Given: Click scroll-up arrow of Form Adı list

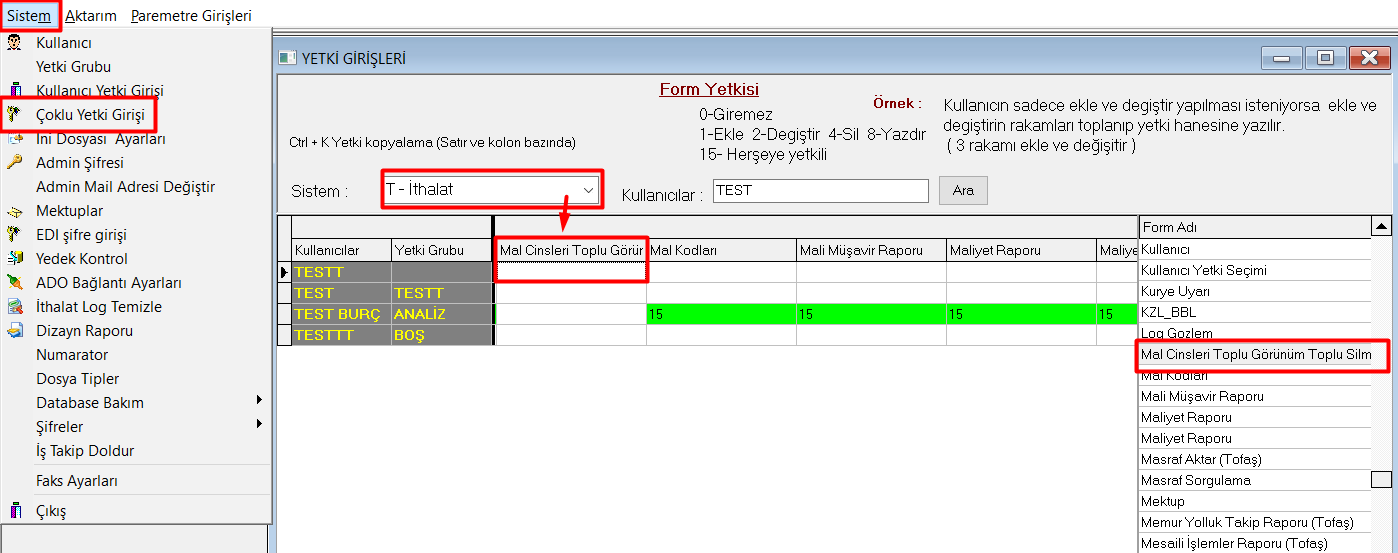Looking at the screenshot, I should [x=1381, y=227].
